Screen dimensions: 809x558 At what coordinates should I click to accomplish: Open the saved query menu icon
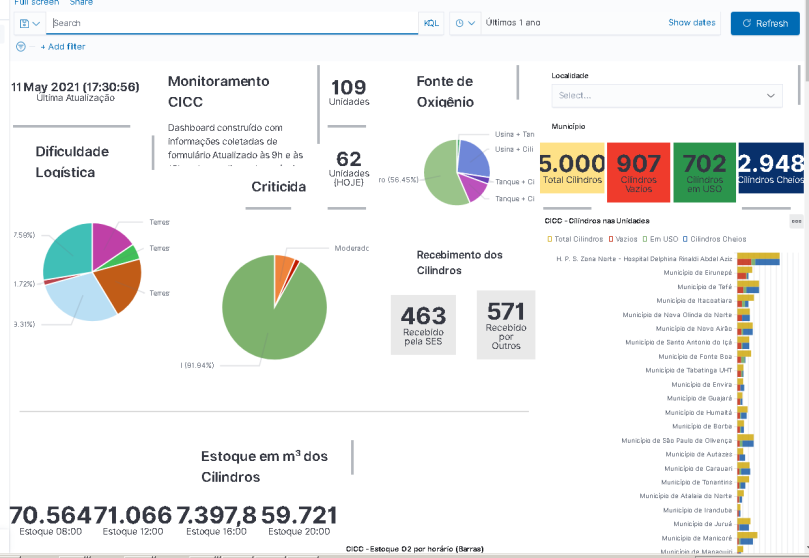[x=29, y=23]
